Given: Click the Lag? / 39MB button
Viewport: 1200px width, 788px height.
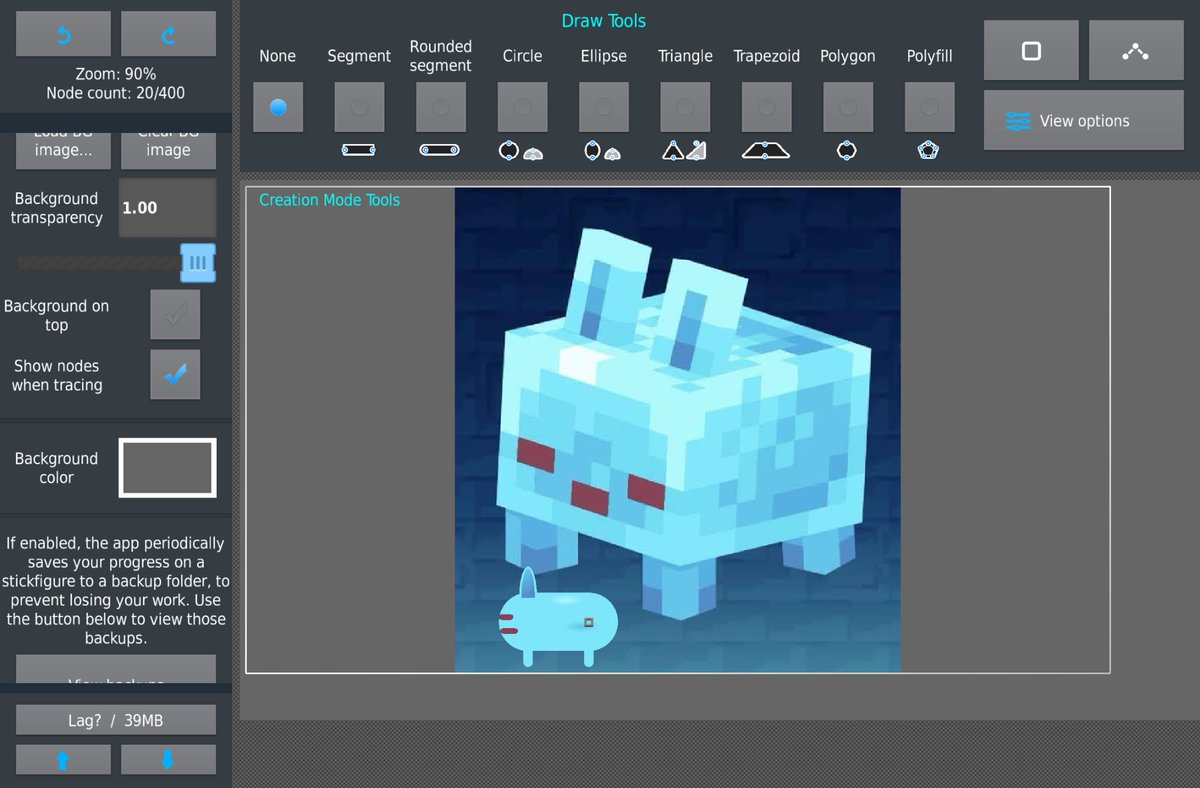Looking at the screenshot, I should (x=116, y=720).
